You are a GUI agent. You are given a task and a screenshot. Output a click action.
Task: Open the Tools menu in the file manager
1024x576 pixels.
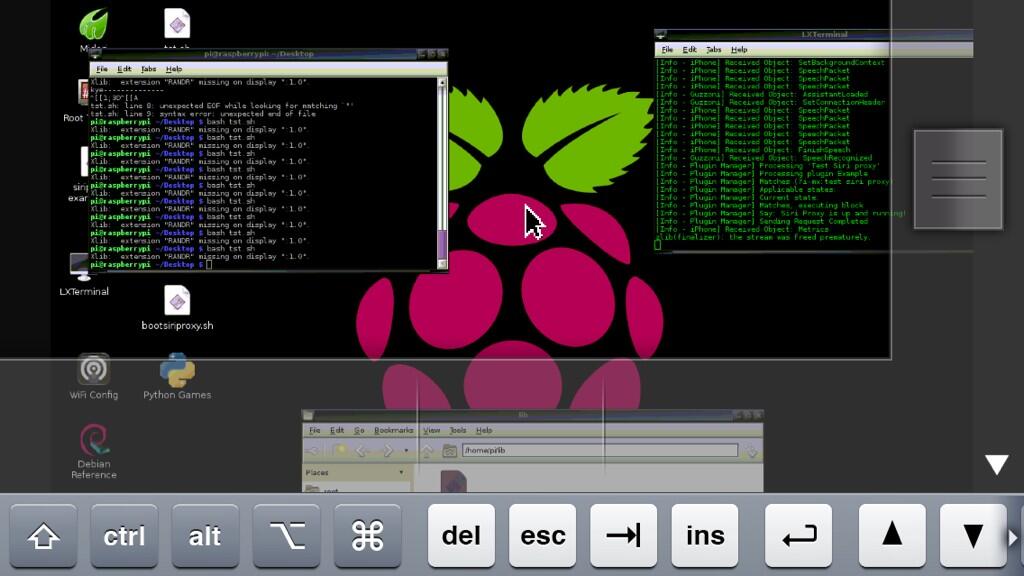pyautogui.click(x=458, y=430)
